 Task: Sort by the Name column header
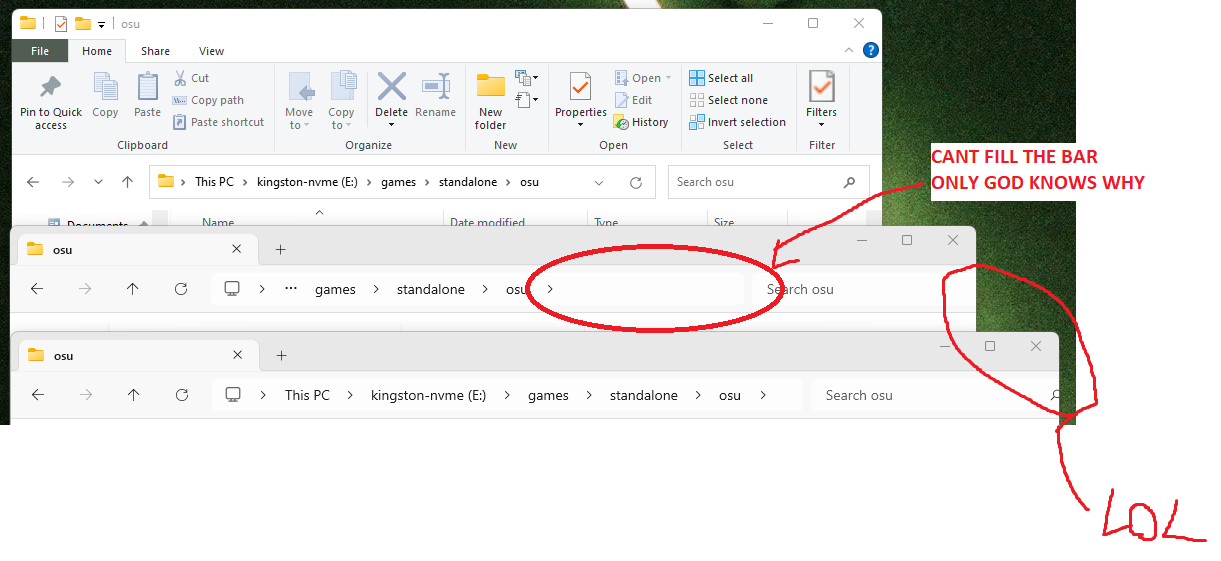pos(218,223)
